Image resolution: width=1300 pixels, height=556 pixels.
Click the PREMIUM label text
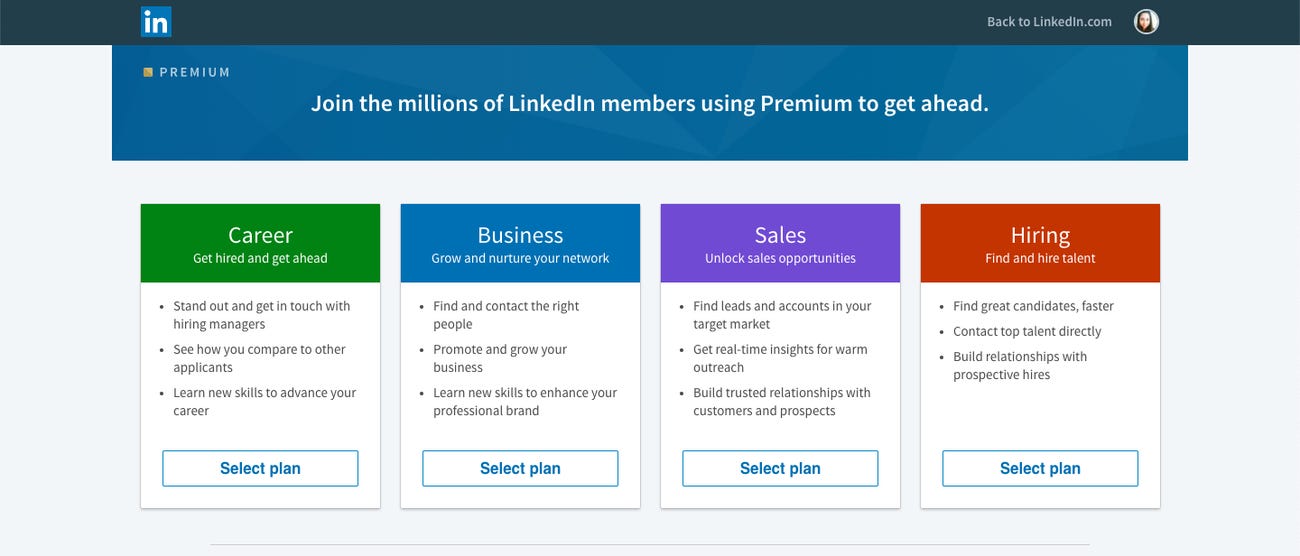click(195, 72)
